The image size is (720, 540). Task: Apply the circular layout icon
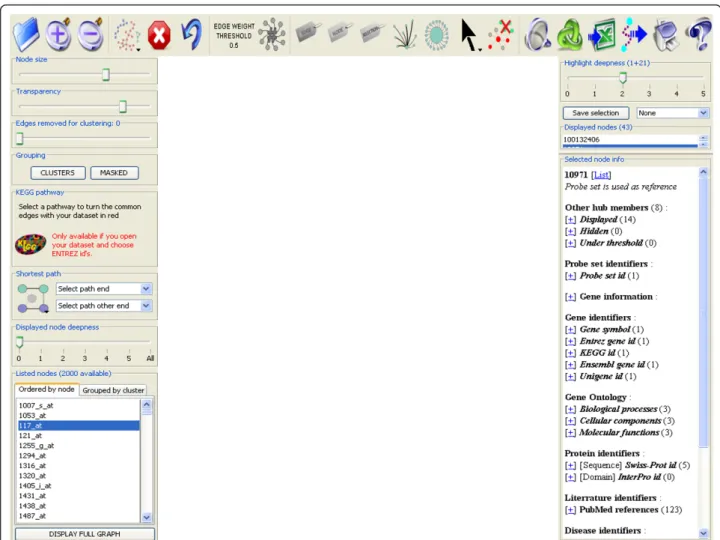click(x=436, y=35)
